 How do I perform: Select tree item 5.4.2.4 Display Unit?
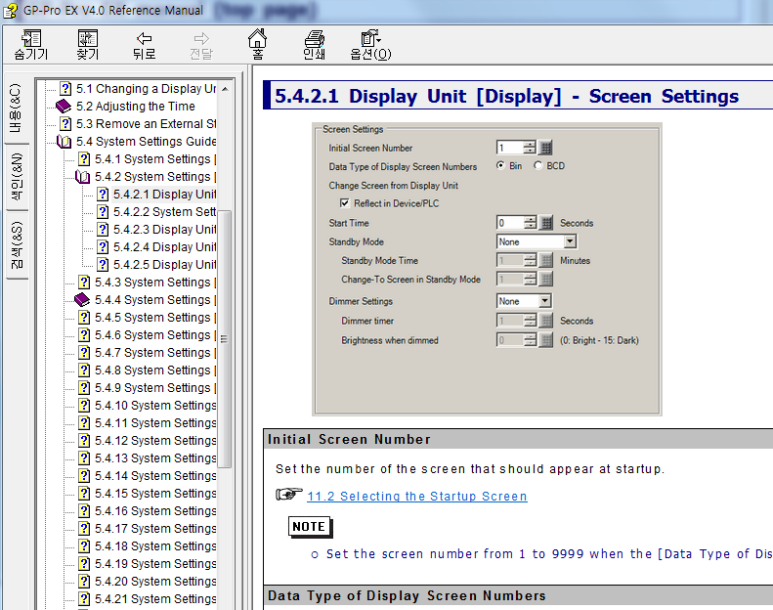pos(165,247)
